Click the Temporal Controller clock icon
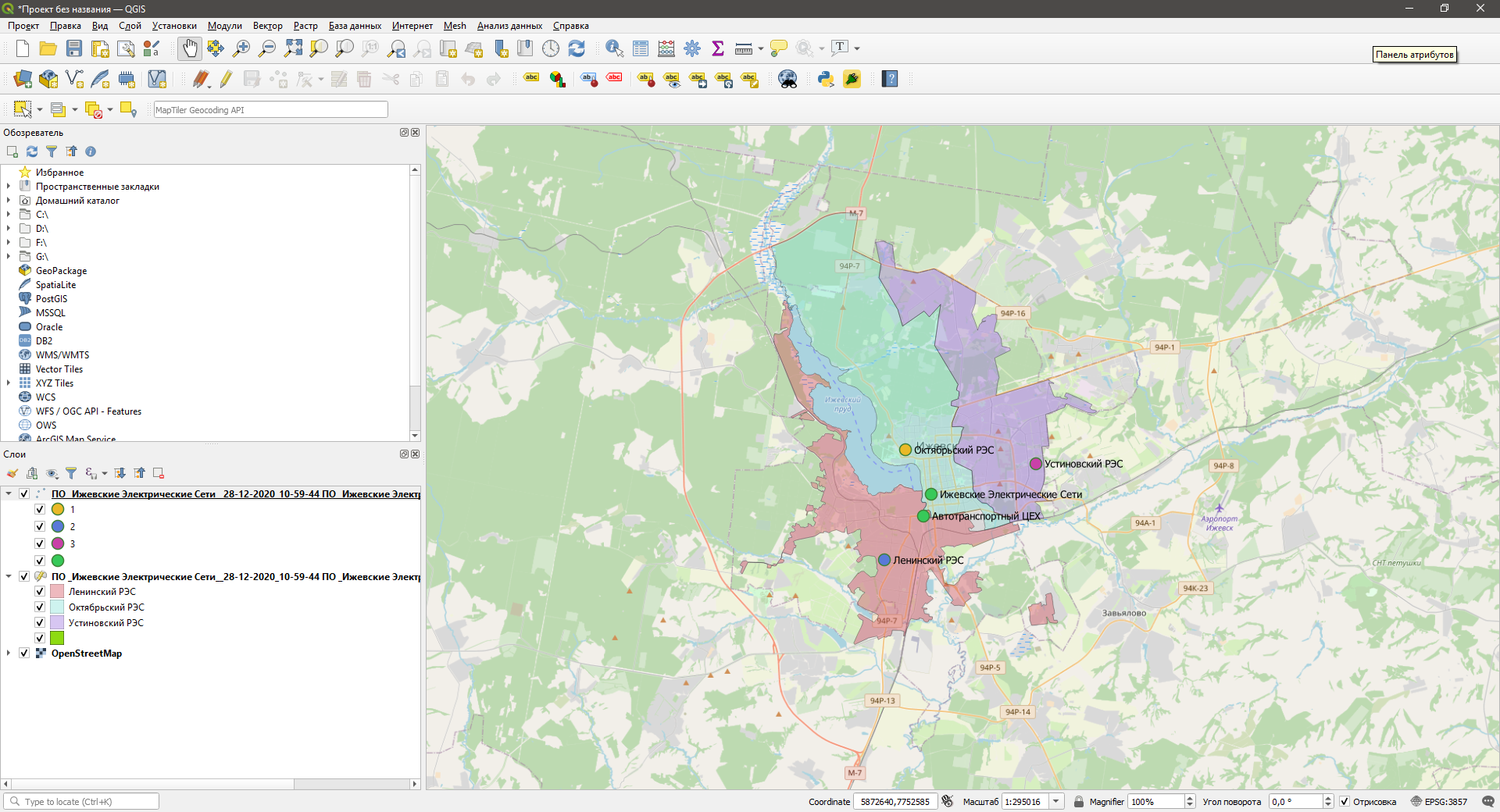Image resolution: width=1500 pixels, height=812 pixels. tap(551, 48)
